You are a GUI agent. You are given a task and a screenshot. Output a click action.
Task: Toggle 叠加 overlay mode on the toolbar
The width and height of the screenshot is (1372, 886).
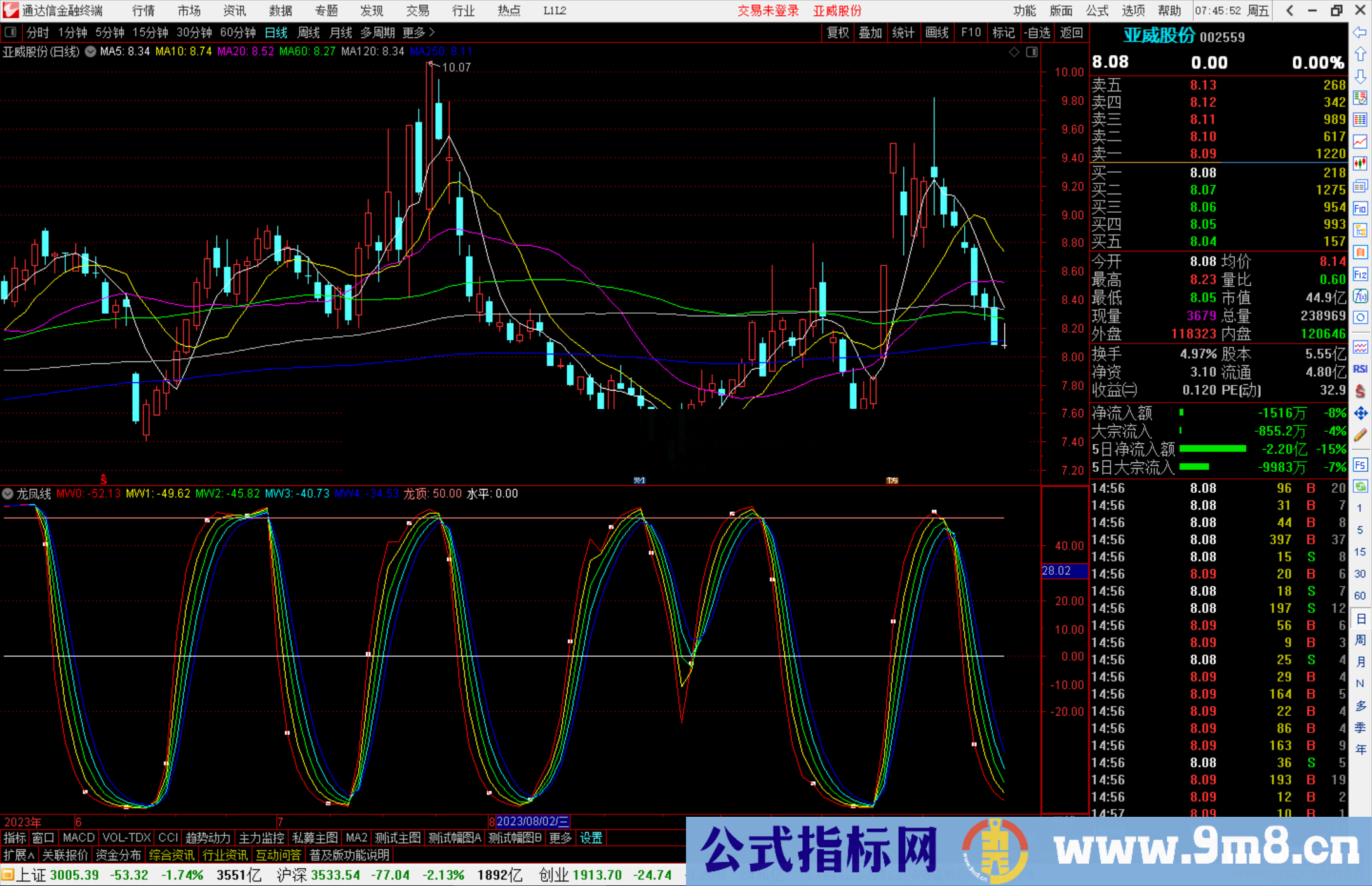(870, 32)
